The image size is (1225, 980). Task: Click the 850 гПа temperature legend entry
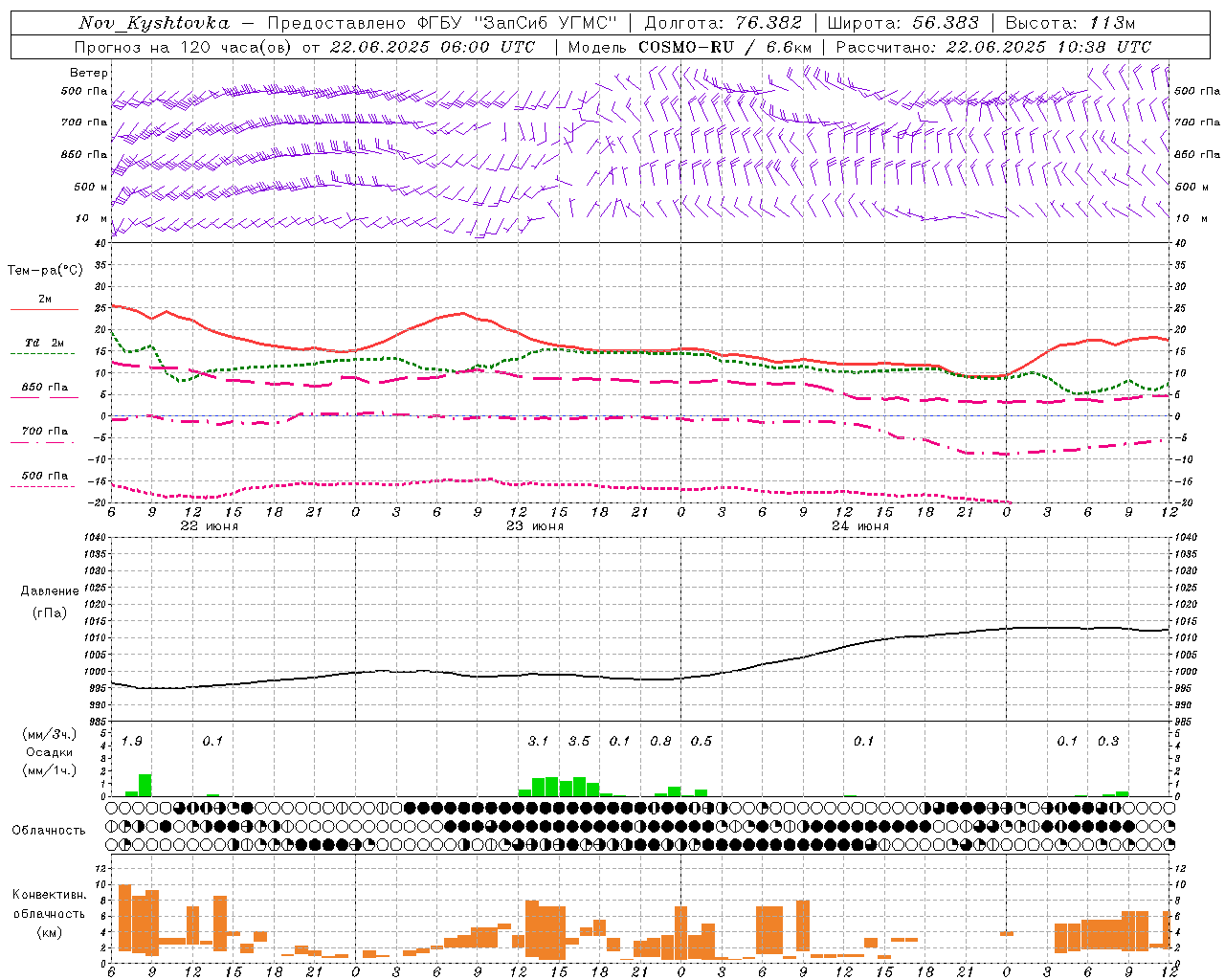point(45,388)
